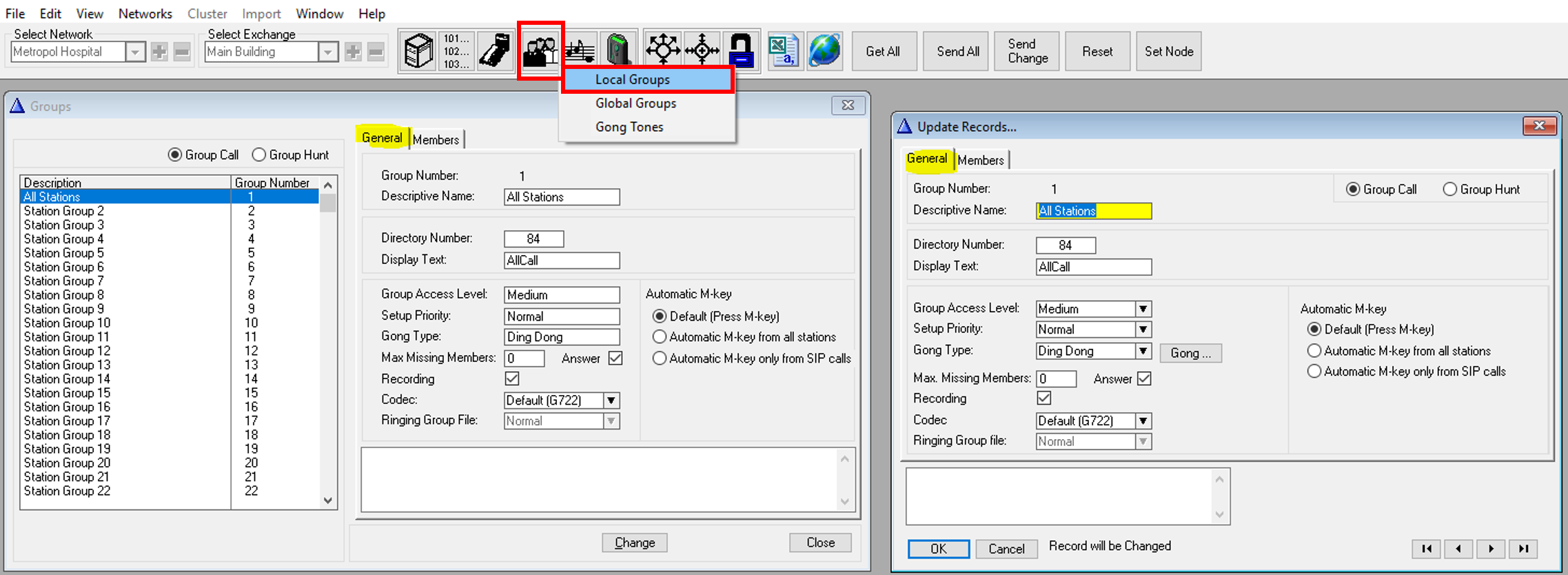Screen dimensions: 1568x575
Task: Toggle Recording checkbox in Groups window
Action: click(x=512, y=379)
